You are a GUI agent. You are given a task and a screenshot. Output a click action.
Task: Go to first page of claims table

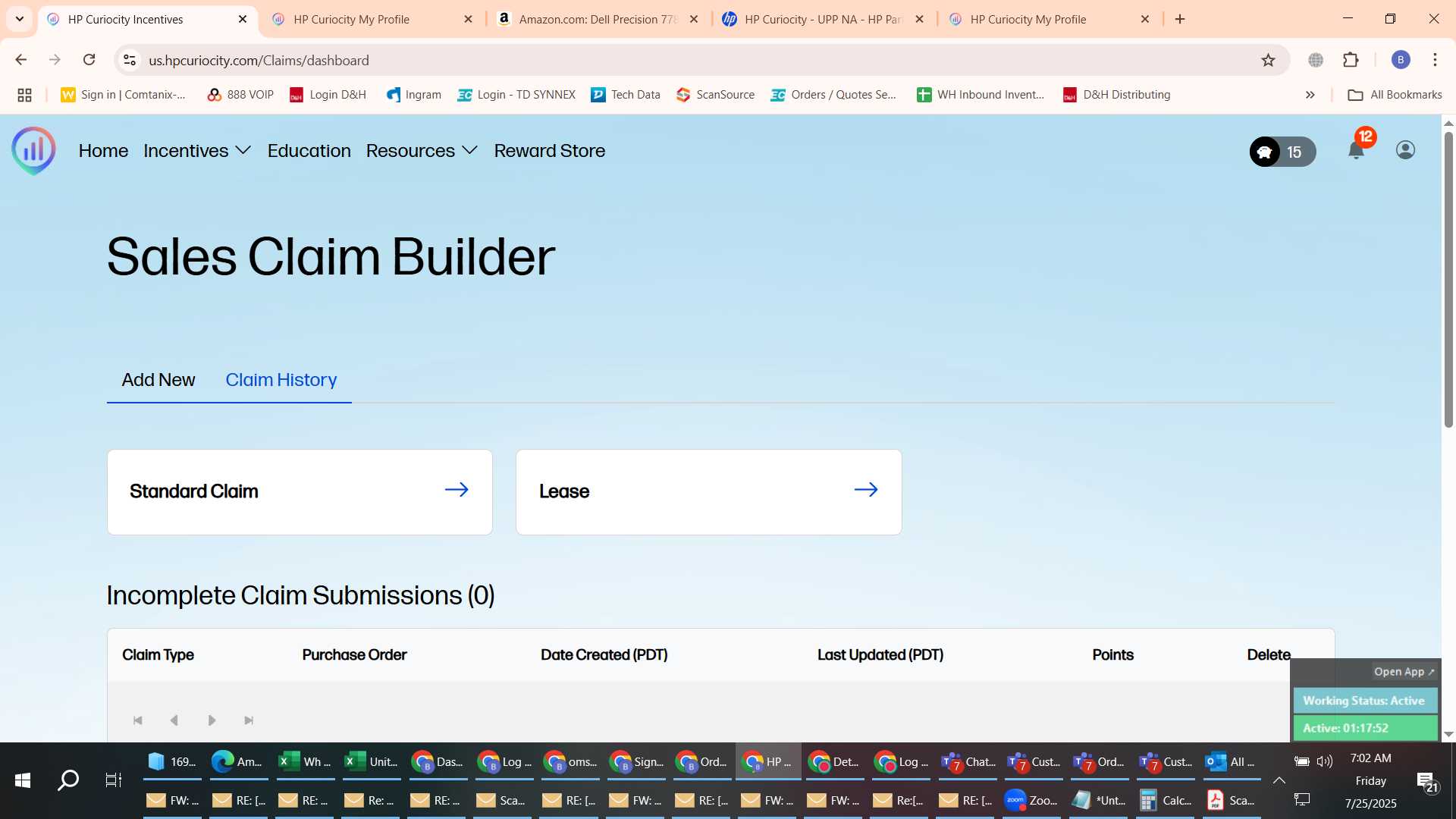coord(137,720)
